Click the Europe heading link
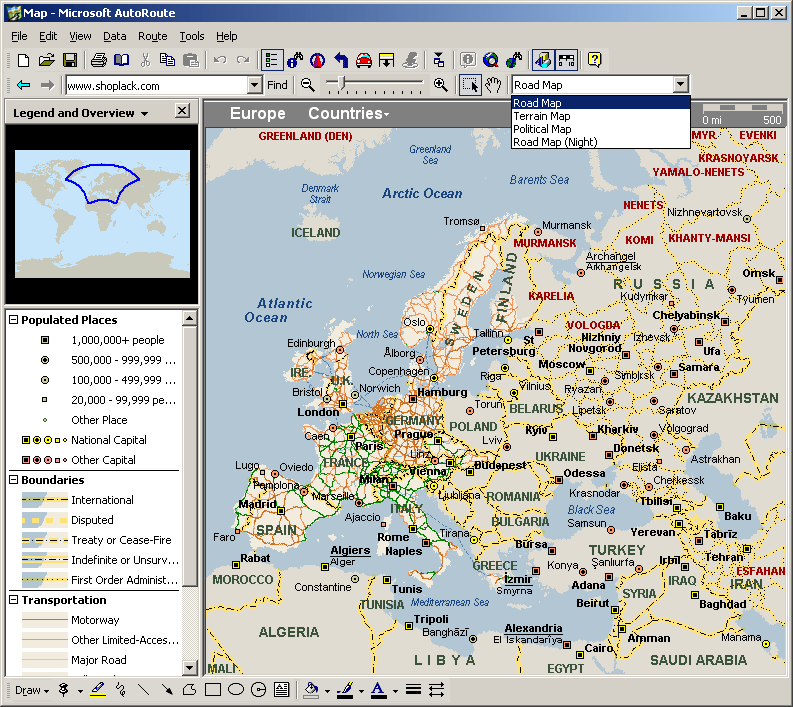 point(257,113)
